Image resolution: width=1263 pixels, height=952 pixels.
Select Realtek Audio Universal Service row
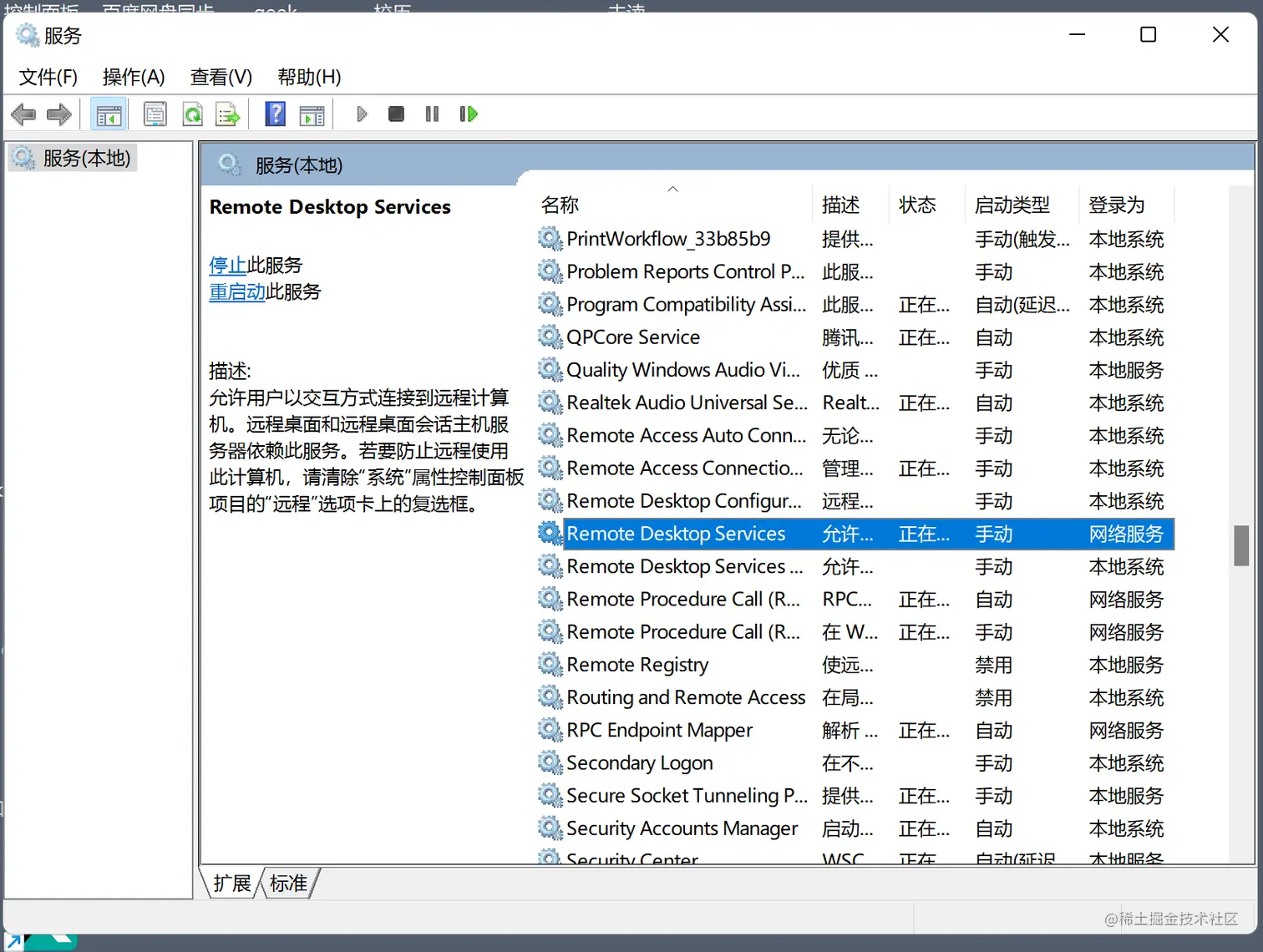click(x=855, y=403)
